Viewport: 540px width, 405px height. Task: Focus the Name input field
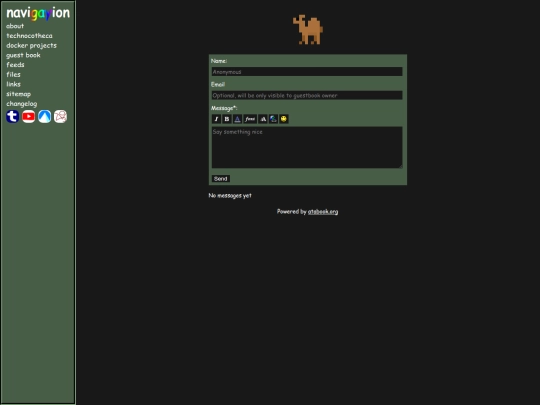click(307, 72)
